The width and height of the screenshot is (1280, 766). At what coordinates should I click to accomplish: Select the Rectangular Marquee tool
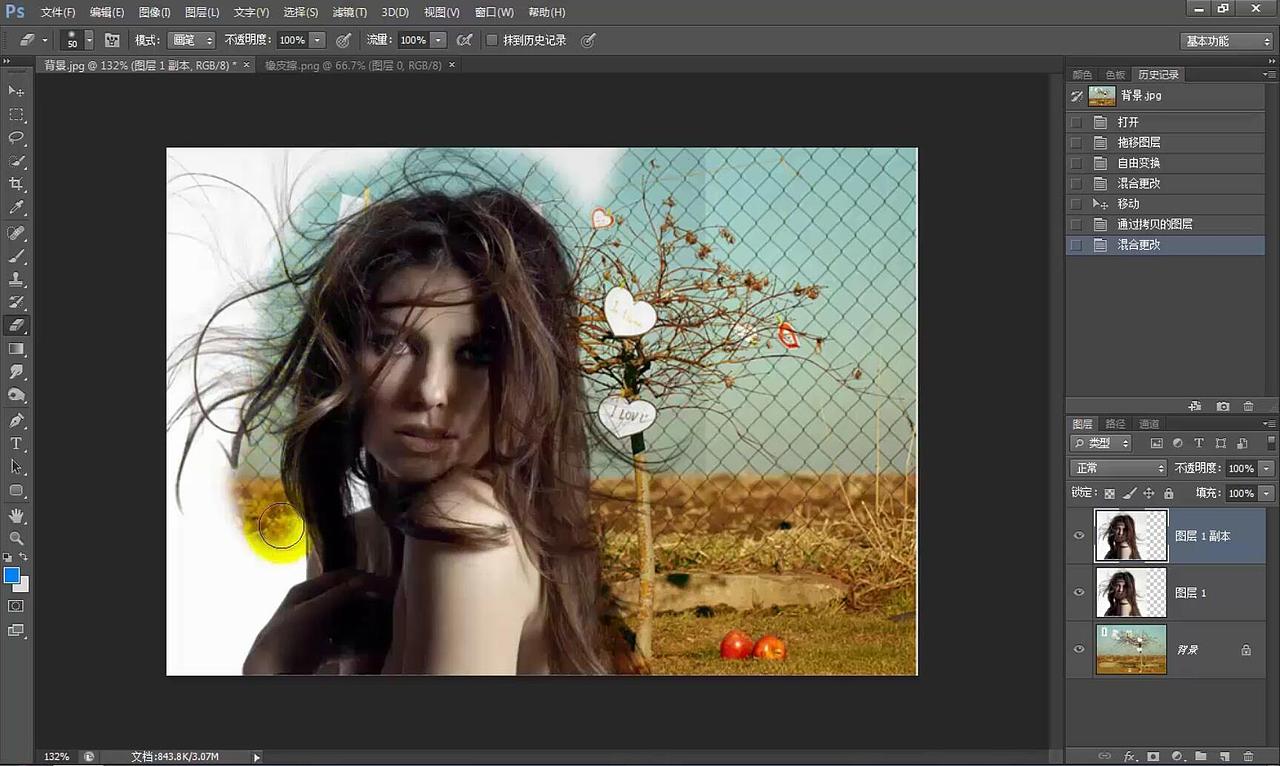click(x=16, y=115)
